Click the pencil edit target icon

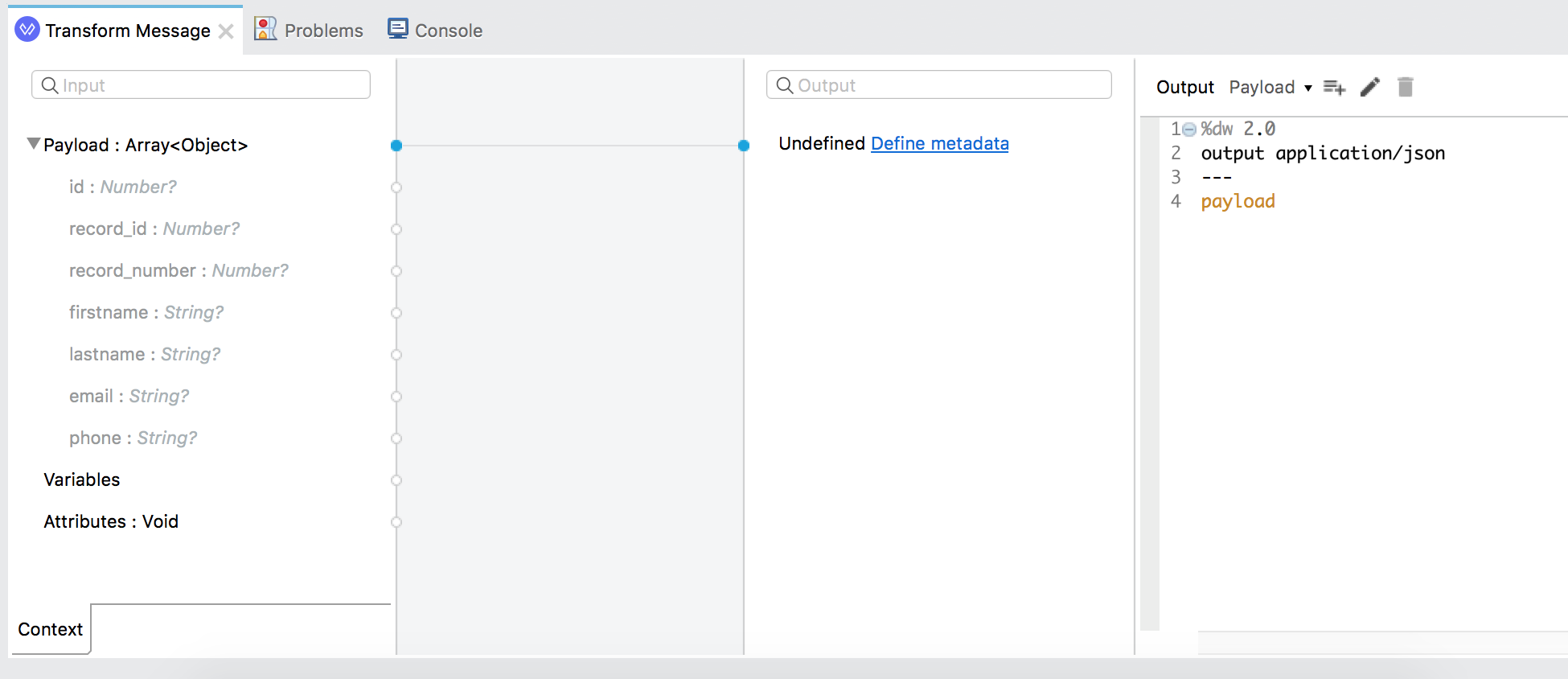(x=1370, y=87)
